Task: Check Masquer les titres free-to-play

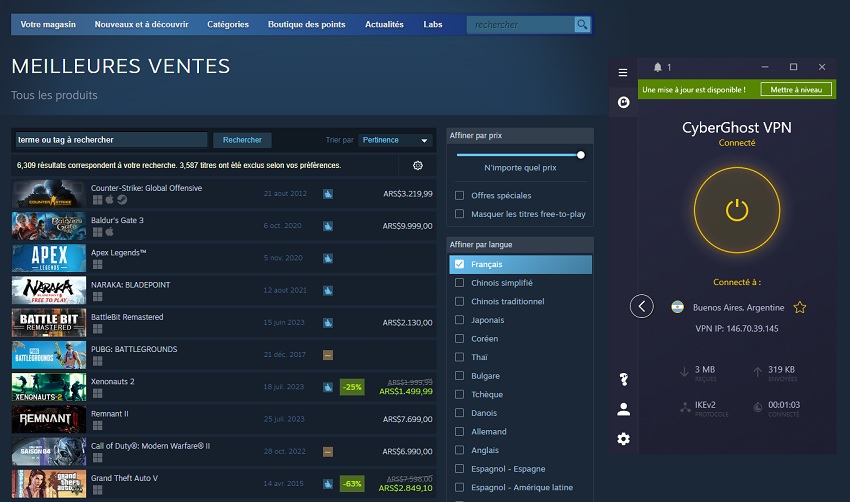Action: (x=459, y=214)
